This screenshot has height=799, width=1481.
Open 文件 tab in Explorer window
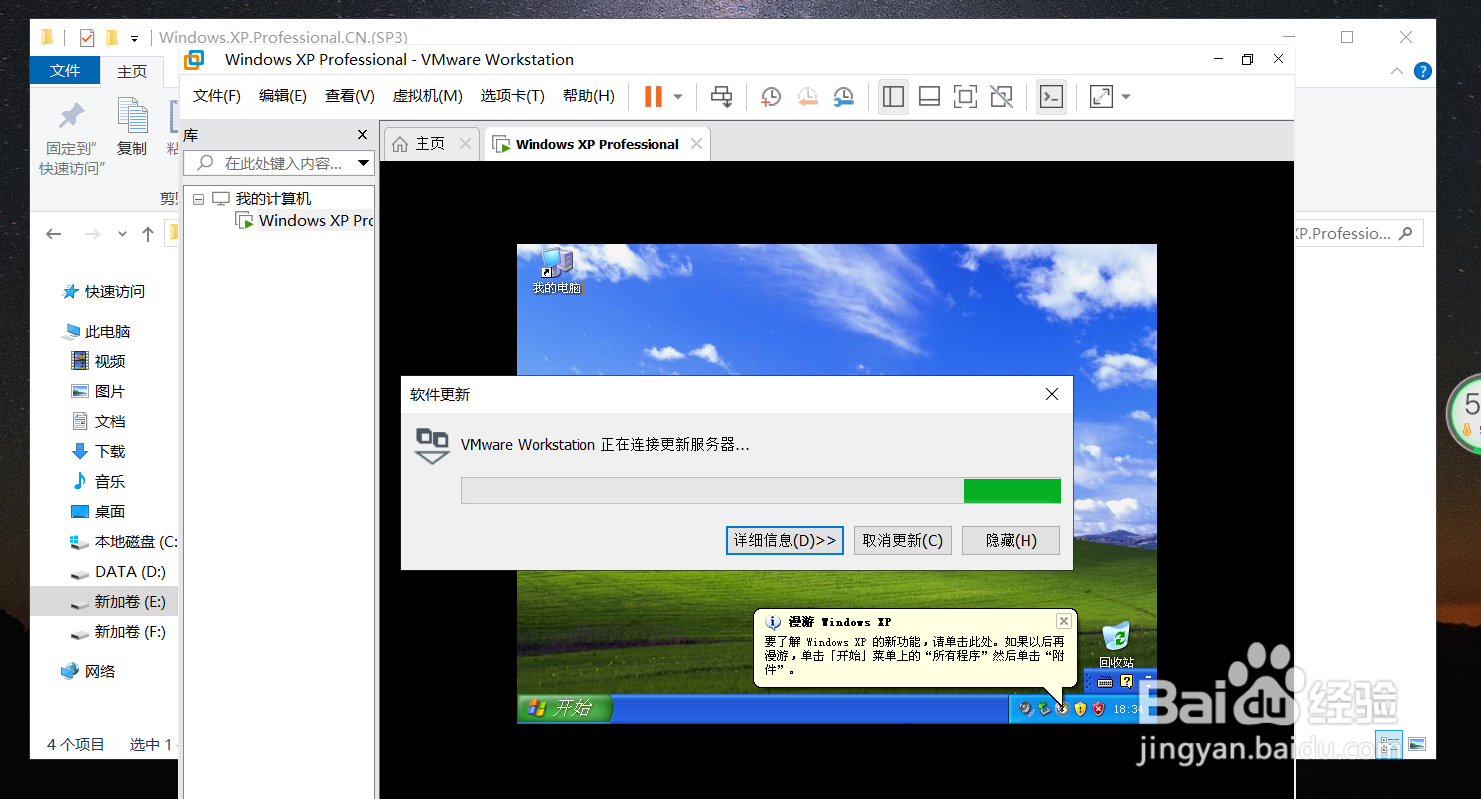(x=65, y=71)
